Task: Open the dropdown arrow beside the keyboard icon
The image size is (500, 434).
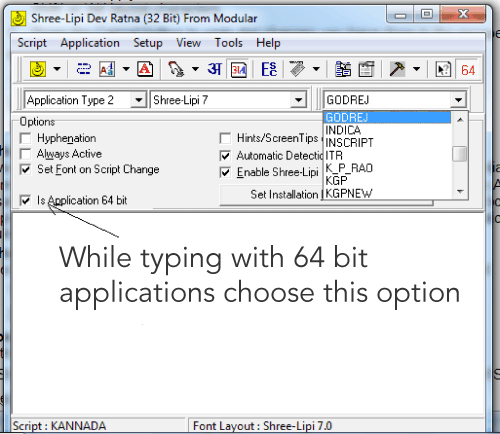Action: click(316, 69)
